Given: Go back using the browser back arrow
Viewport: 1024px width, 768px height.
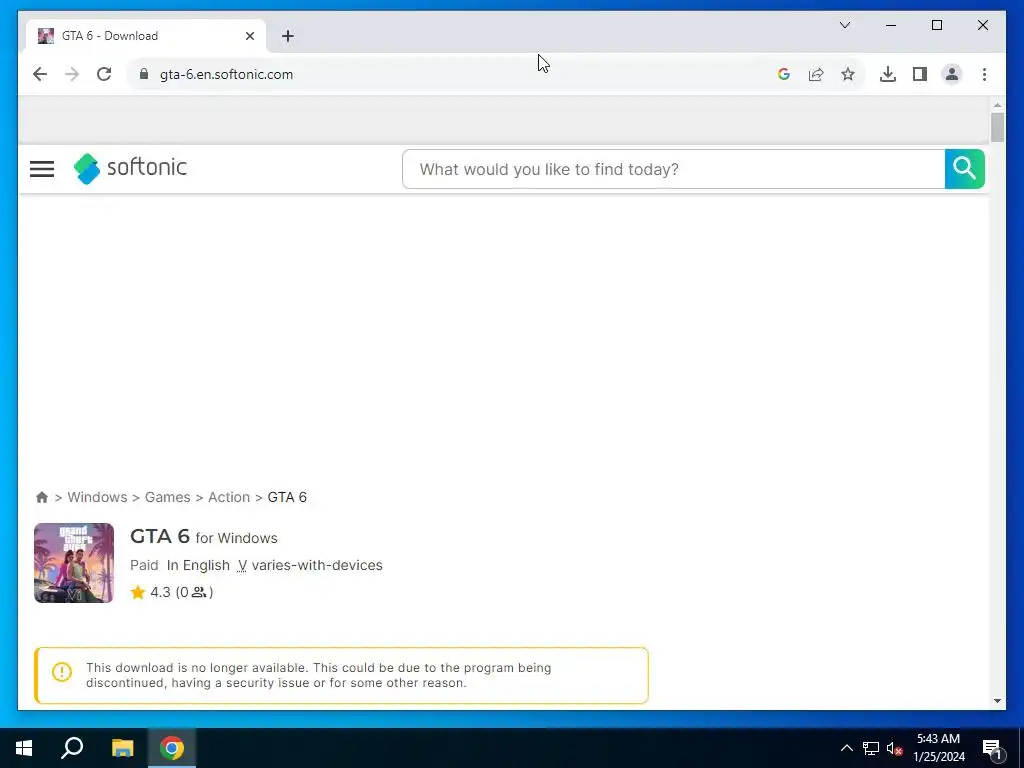Looking at the screenshot, I should click(x=40, y=74).
